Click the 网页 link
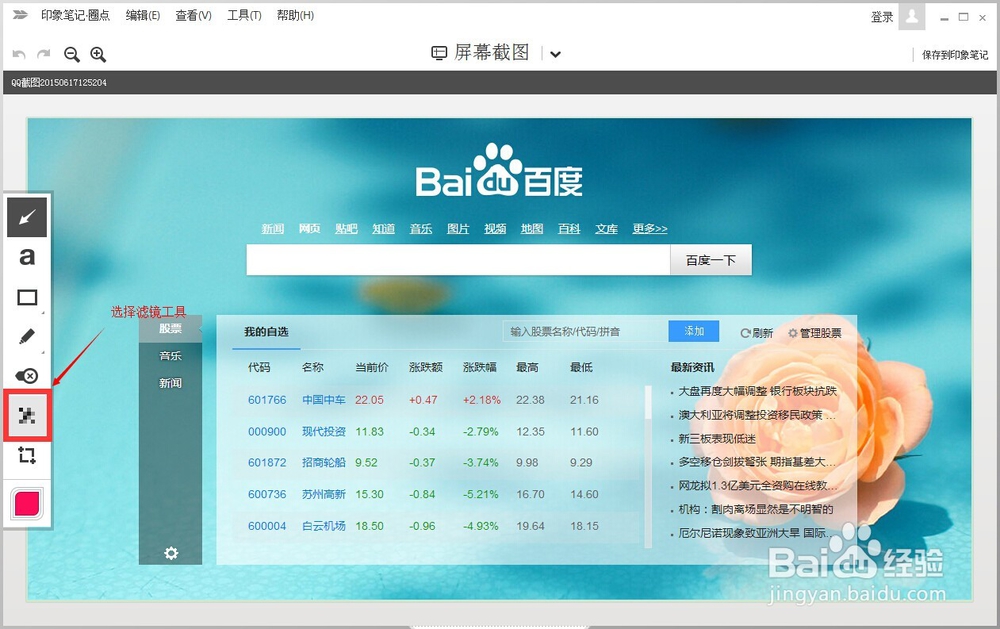1000x629 pixels. pyautogui.click(x=310, y=228)
